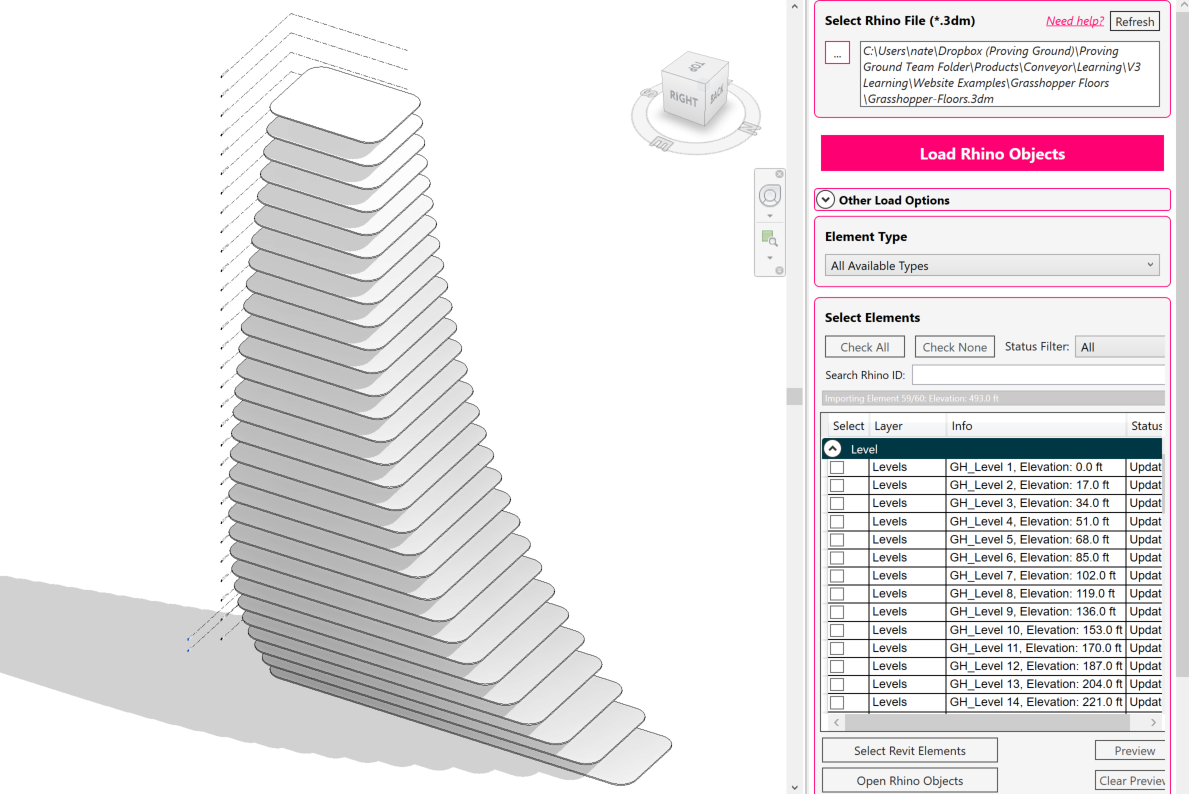Click the East marker on the ViewCube compass
The width and height of the screenshot is (1189, 794).
point(661,143)
